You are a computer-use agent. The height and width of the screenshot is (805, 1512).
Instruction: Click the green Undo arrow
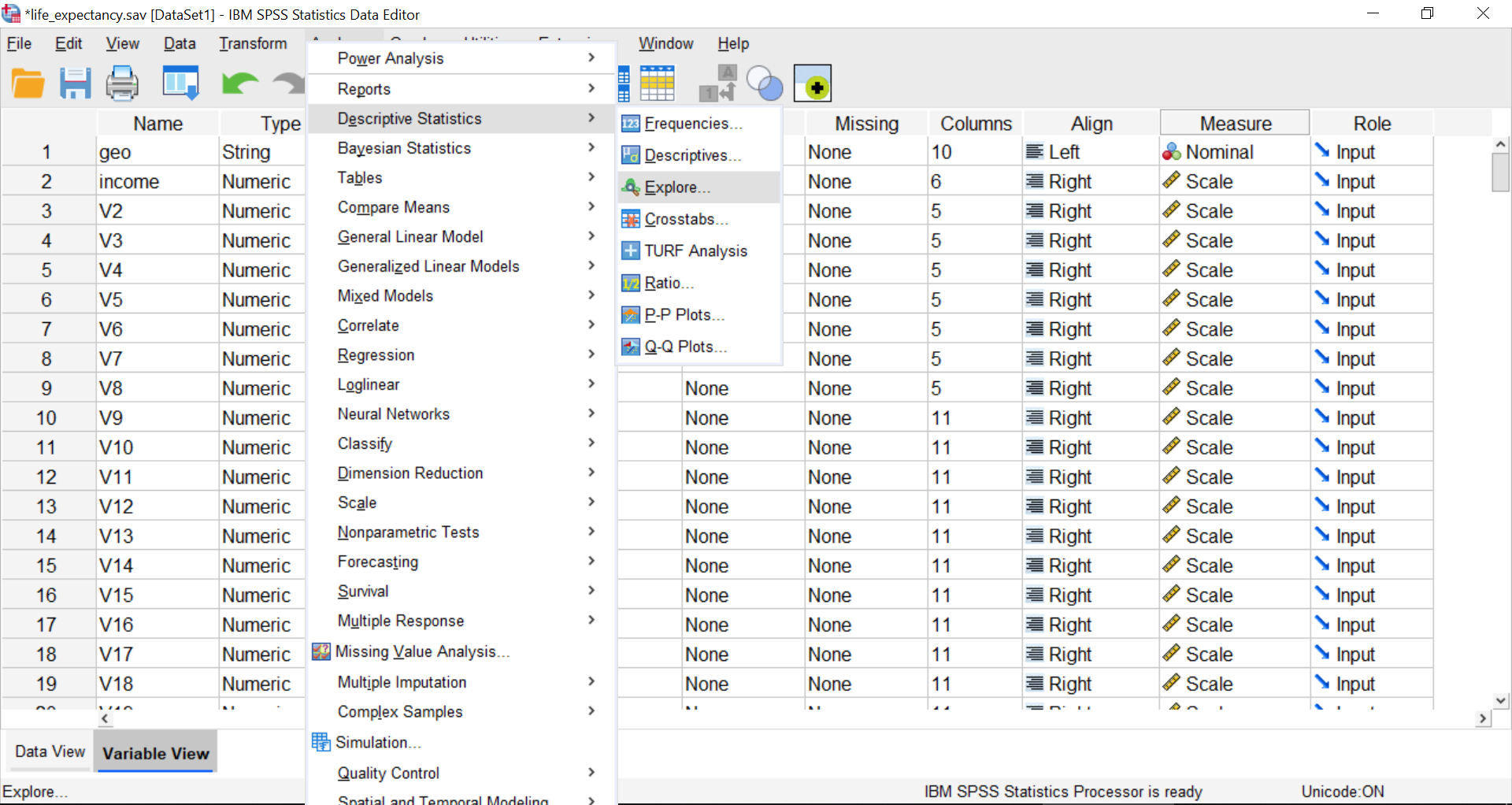pos(239,83)
